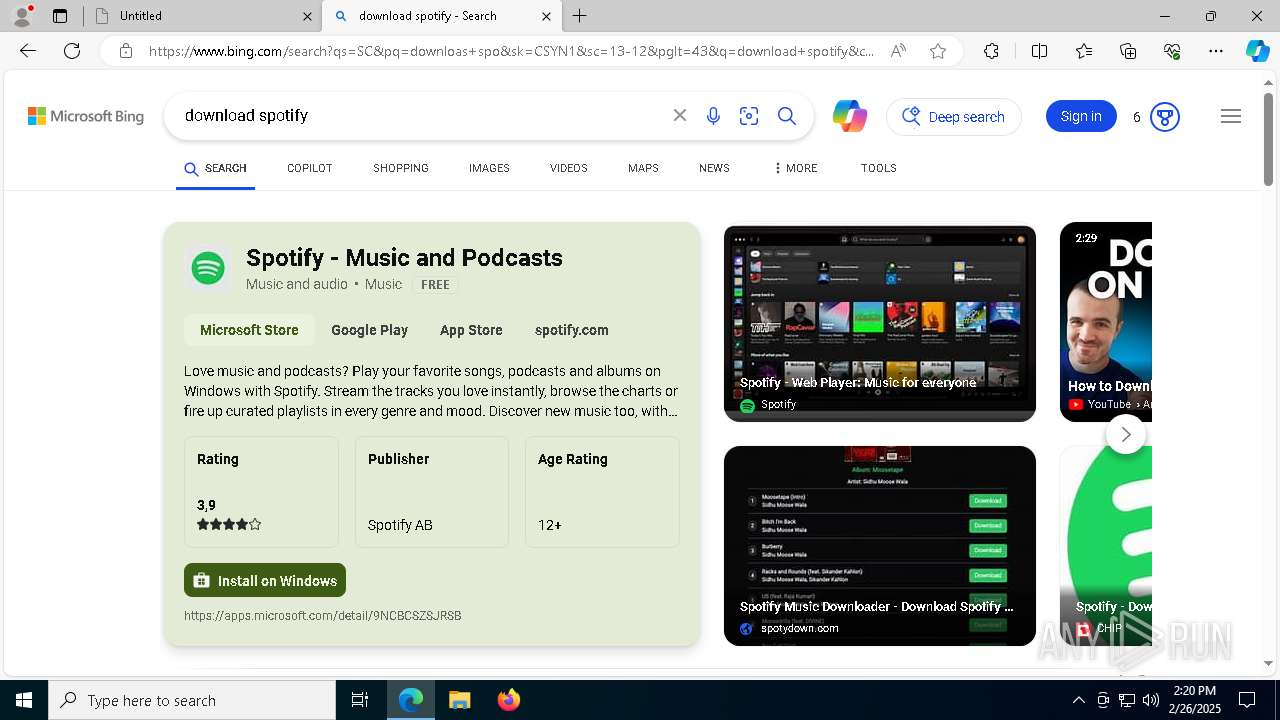Open the CHIP Spotify download card
This screenshot has height=720, width=1280.
[1106, 546]
